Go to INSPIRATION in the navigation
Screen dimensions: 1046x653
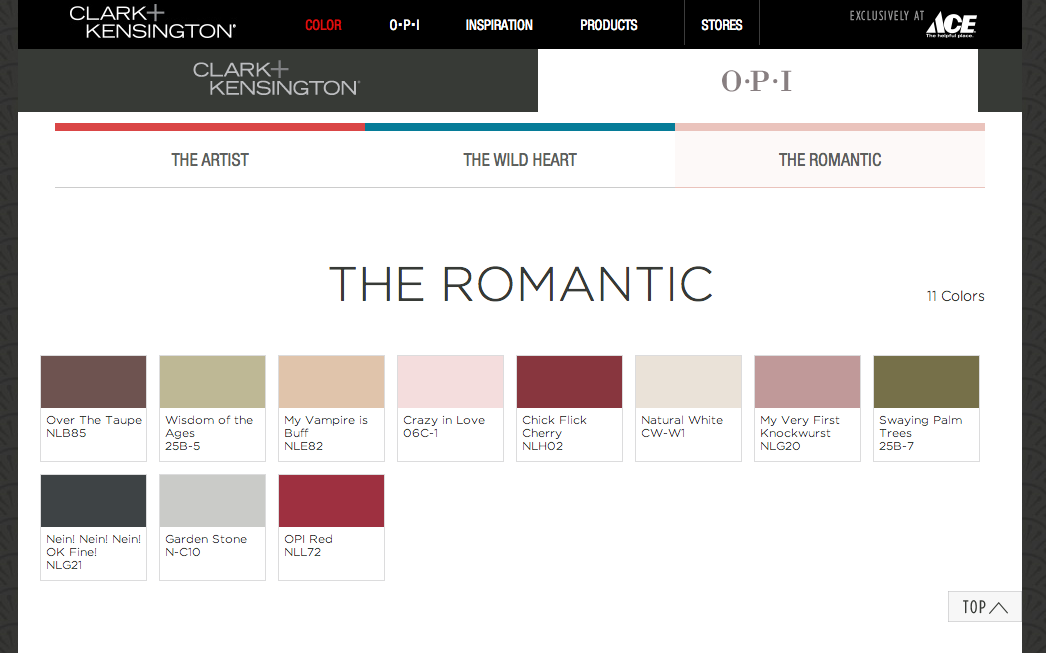point(499,25)
